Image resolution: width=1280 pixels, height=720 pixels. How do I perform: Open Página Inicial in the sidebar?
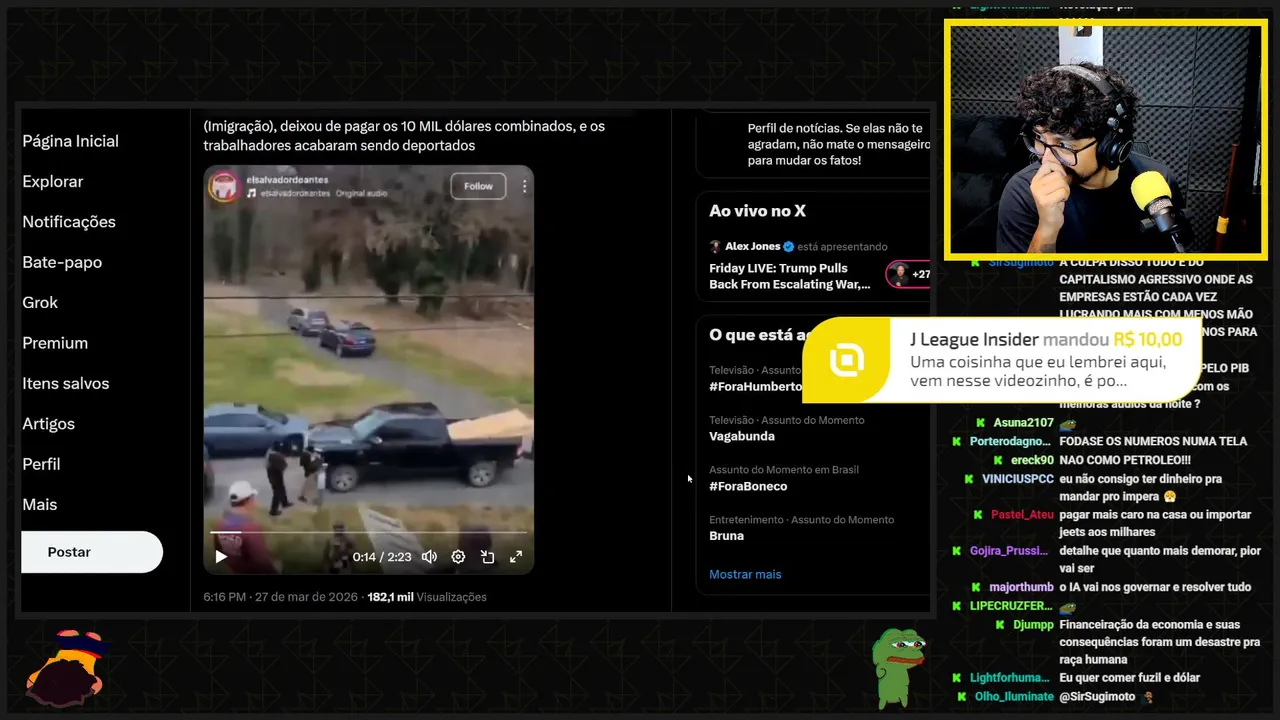coord(70,141)
